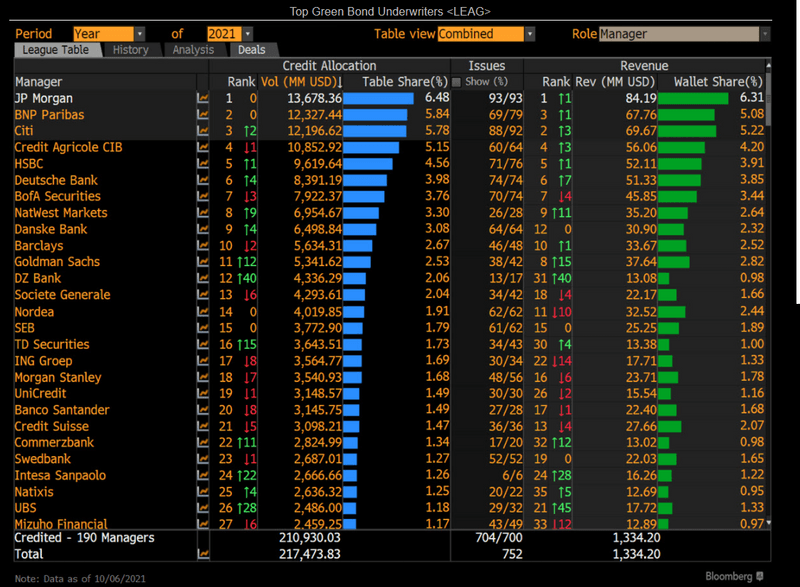Image resolution: width=800 pixels, height=587 pixels.
Task: Click the Bloomberg logo icon at bottom
Action: click(760, 576)
